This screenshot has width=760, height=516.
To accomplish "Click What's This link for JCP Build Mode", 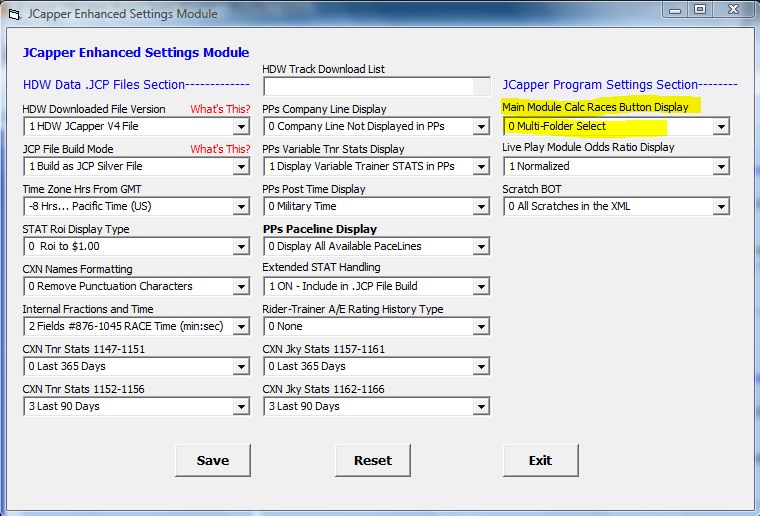I will pyautogui.click(x=220, y=149).
